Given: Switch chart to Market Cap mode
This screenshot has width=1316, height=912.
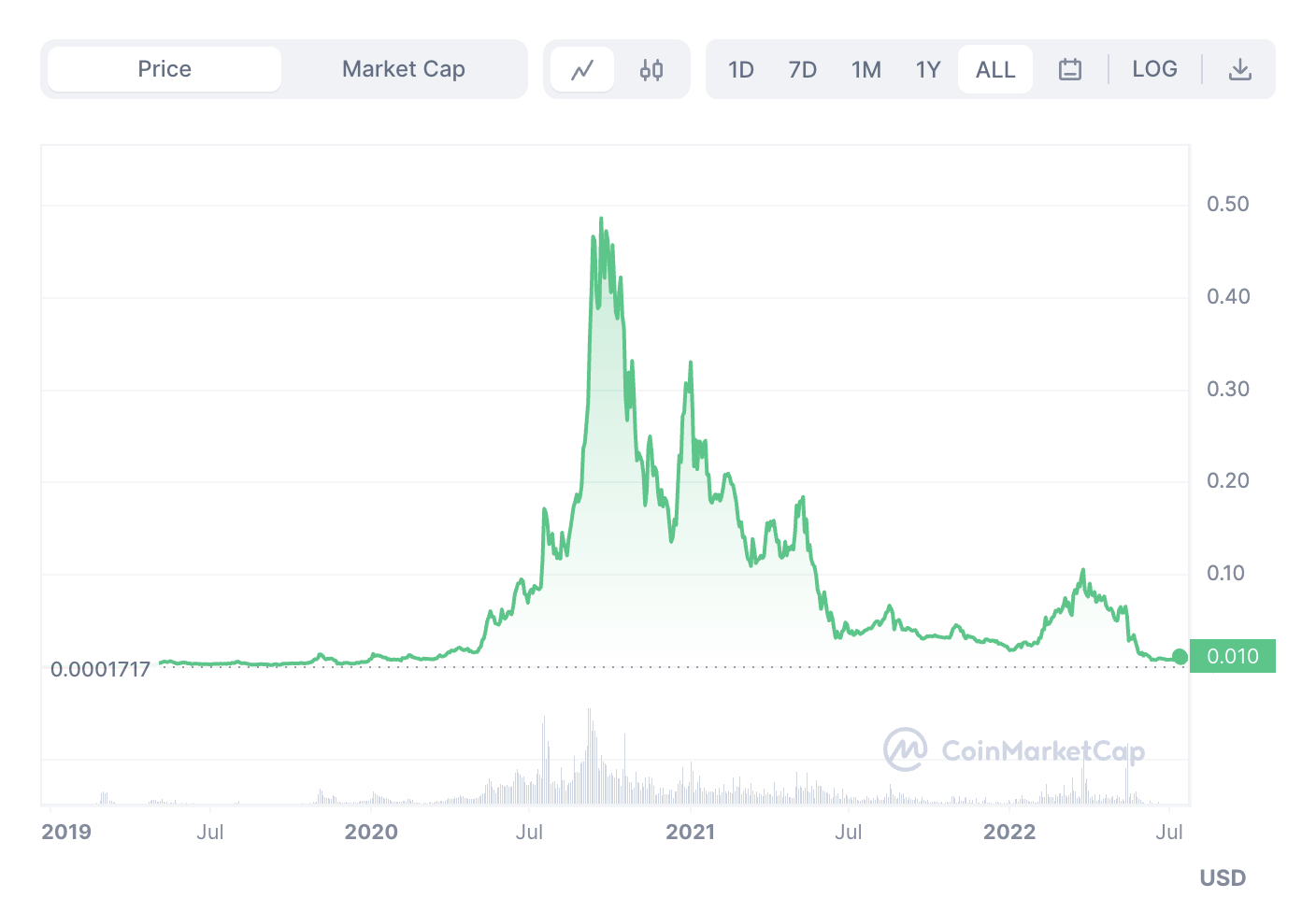Looking at the screenshot, I should pos(404,68).
